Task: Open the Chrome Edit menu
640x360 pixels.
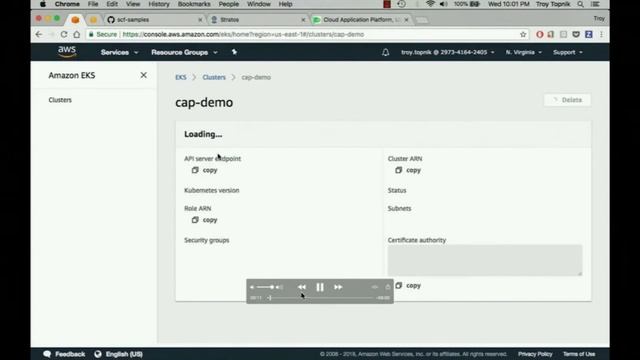Action: (112, 4)
